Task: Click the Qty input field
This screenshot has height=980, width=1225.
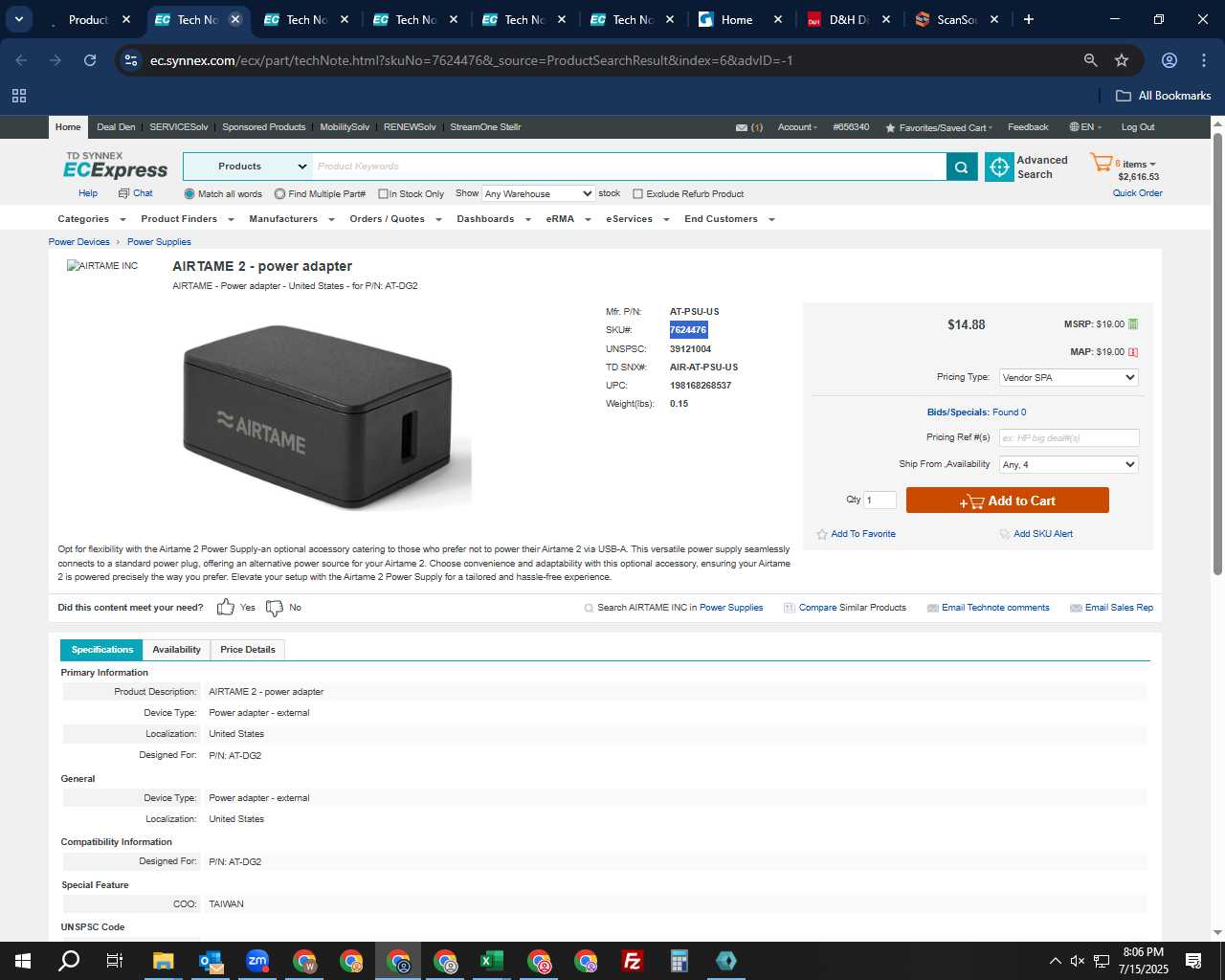Action: 880,500
